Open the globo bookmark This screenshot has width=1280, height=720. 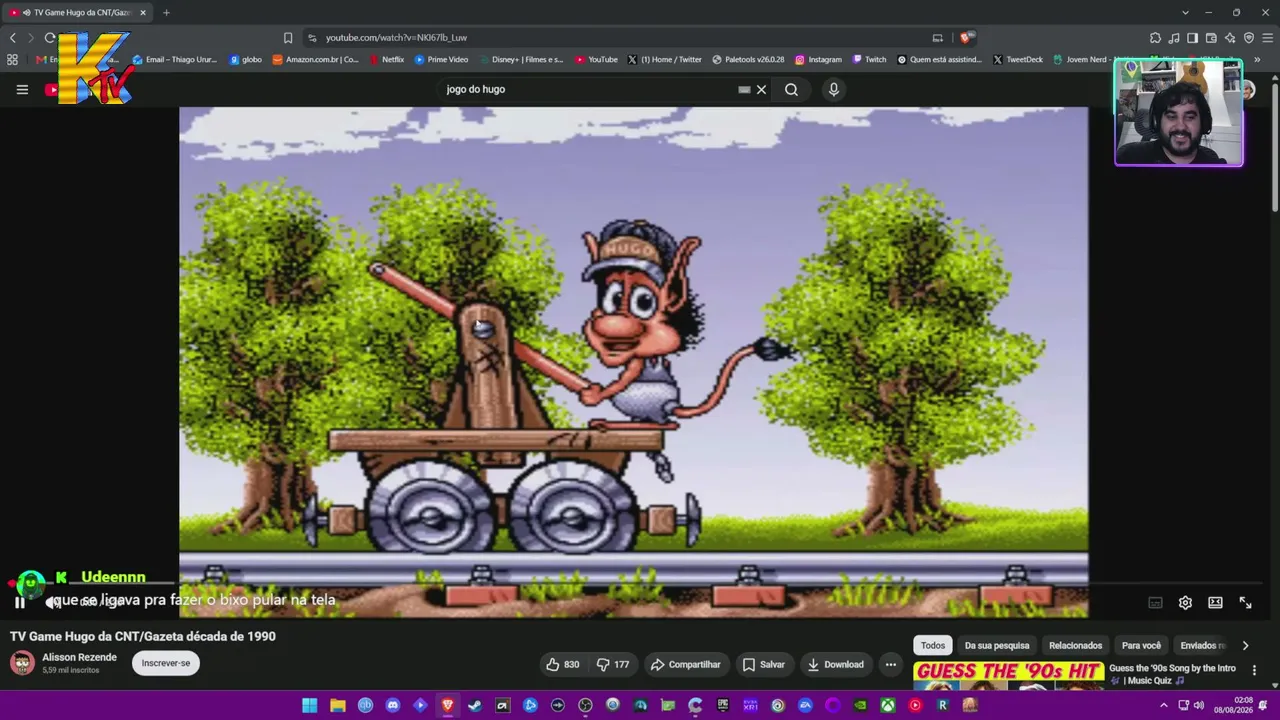point(246,59)
